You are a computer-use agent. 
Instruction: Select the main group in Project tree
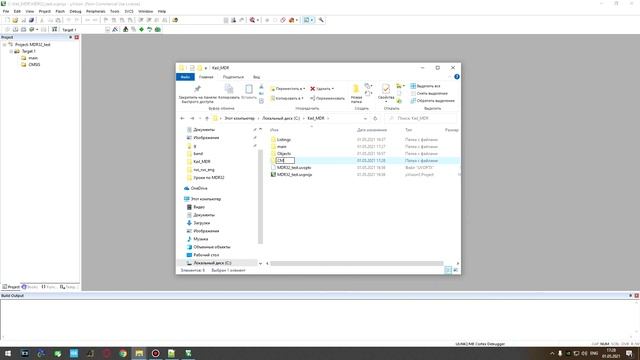[33, 58]
